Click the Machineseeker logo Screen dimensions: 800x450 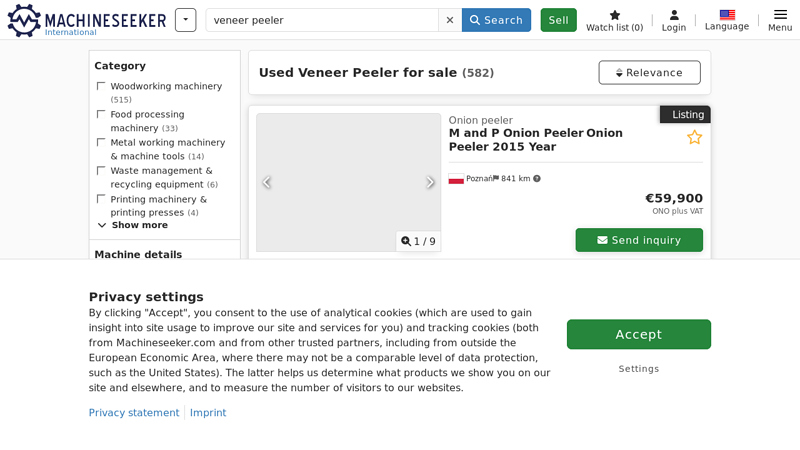tap(86, 20)
